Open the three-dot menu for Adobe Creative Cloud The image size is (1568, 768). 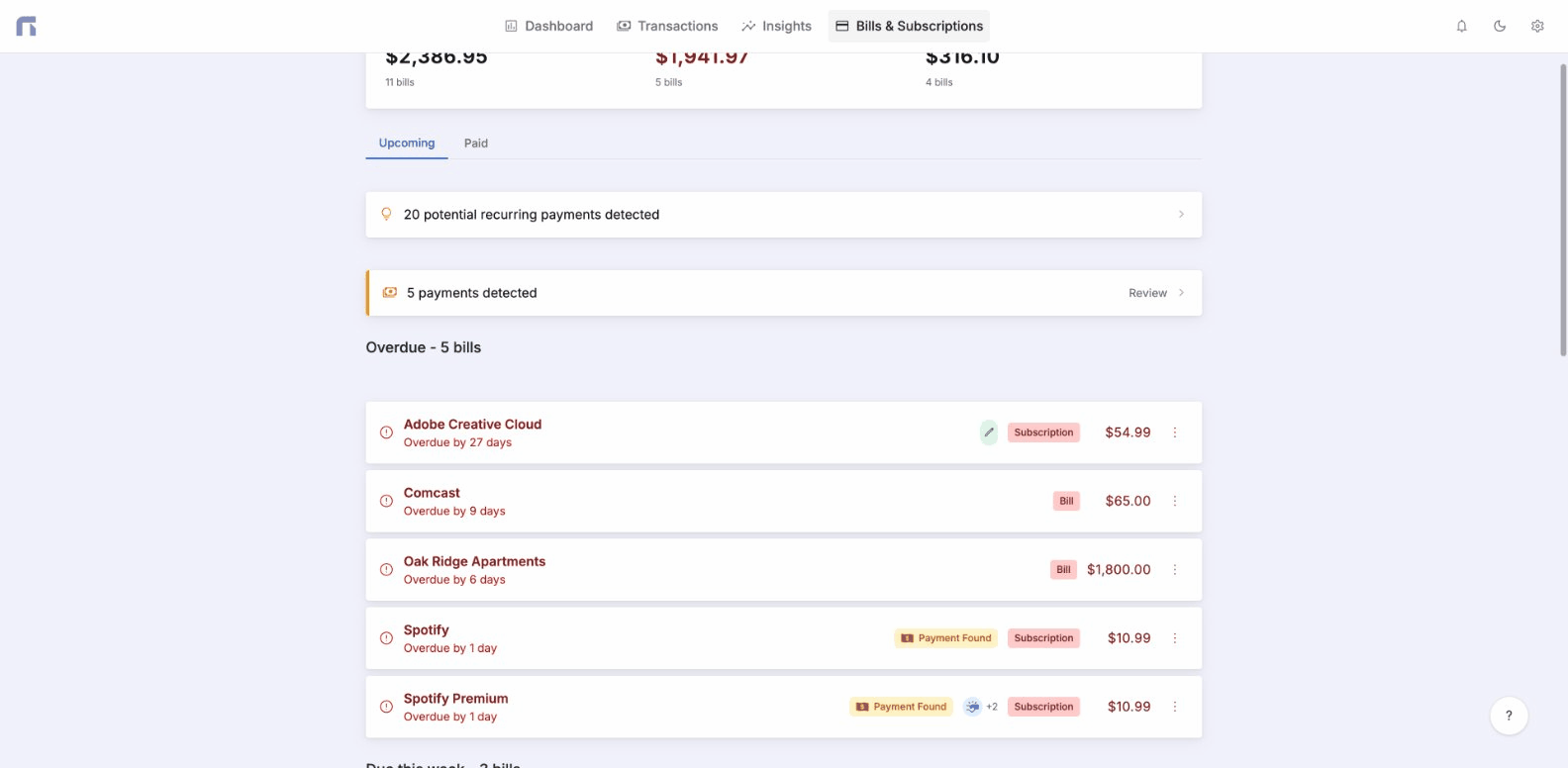point(1175,432)
